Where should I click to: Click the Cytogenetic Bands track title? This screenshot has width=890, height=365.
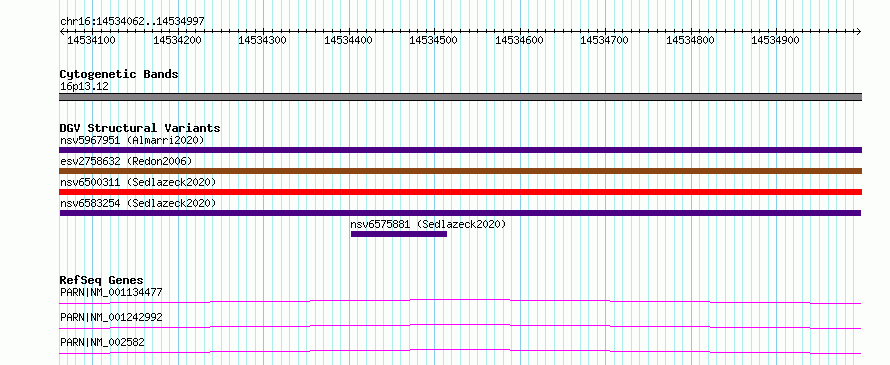click(x=119, y=74)
